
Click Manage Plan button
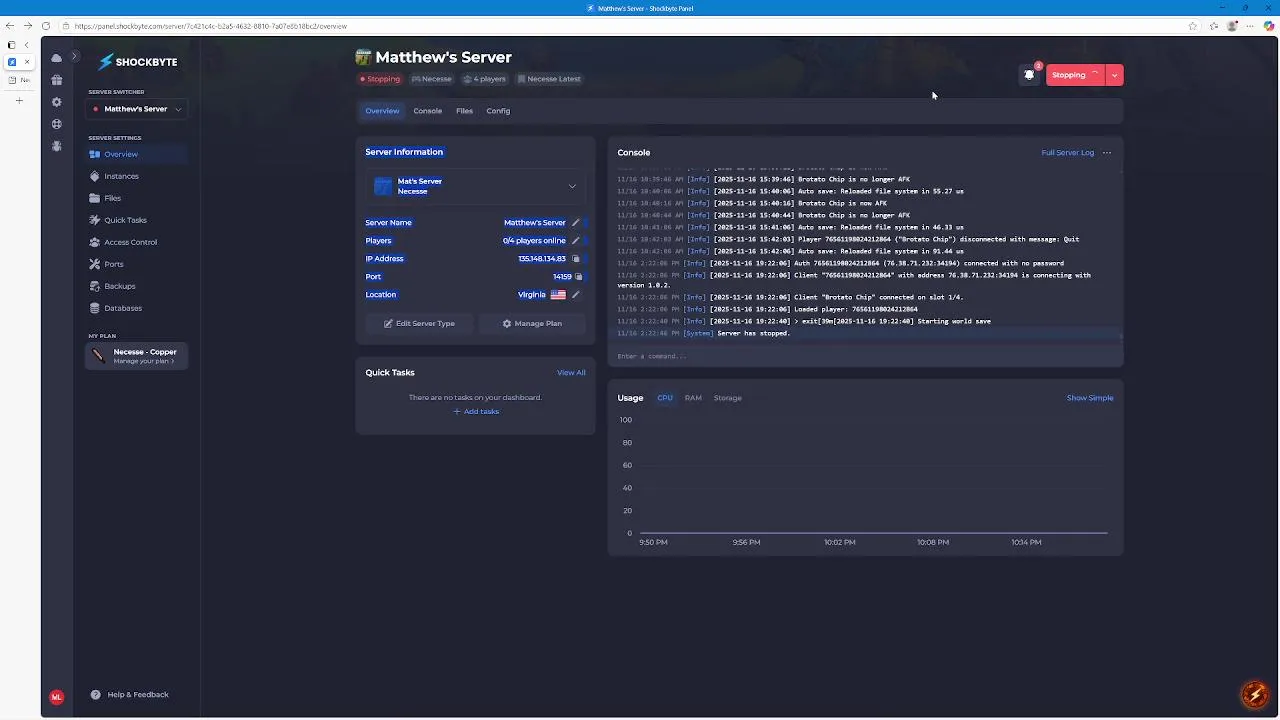point(532,324)
